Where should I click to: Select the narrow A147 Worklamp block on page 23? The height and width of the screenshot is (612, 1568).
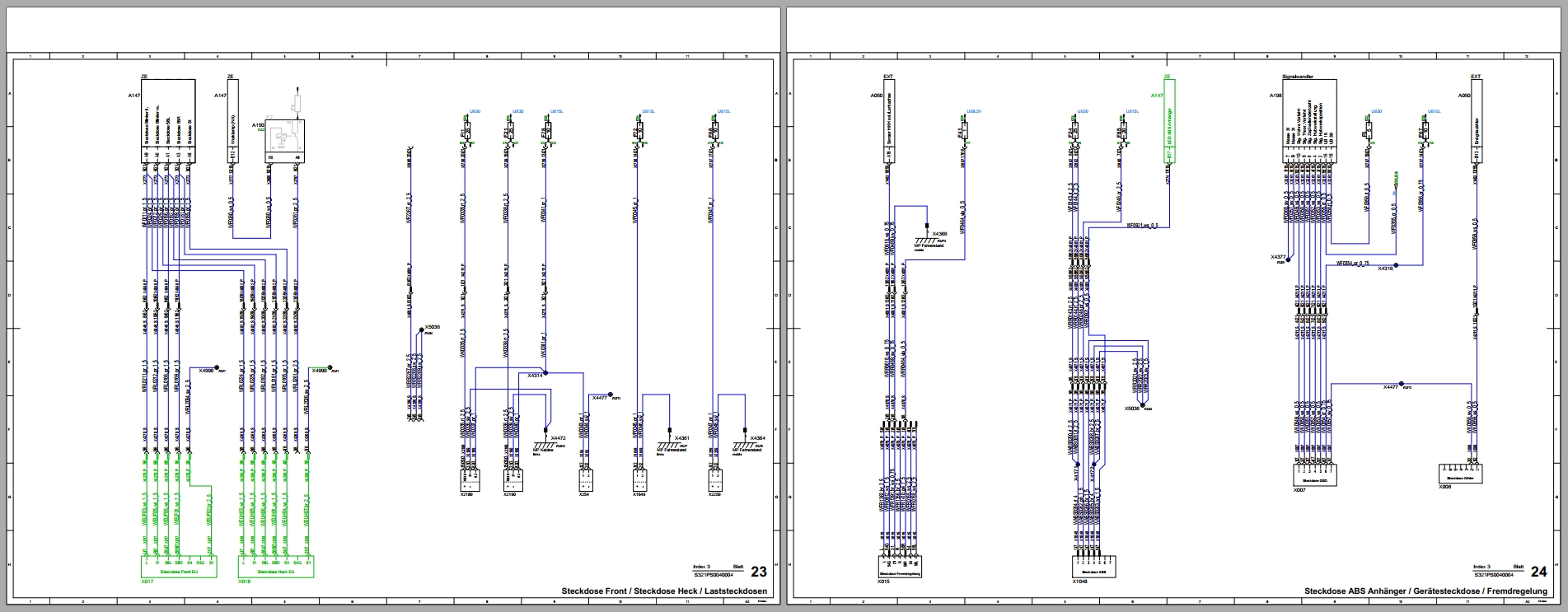(232, 121)
